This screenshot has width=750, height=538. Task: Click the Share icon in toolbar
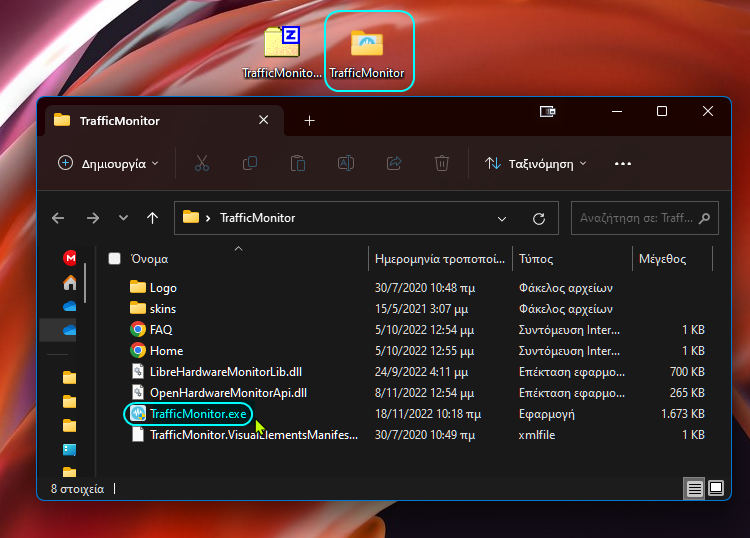[x=394, y=164]
